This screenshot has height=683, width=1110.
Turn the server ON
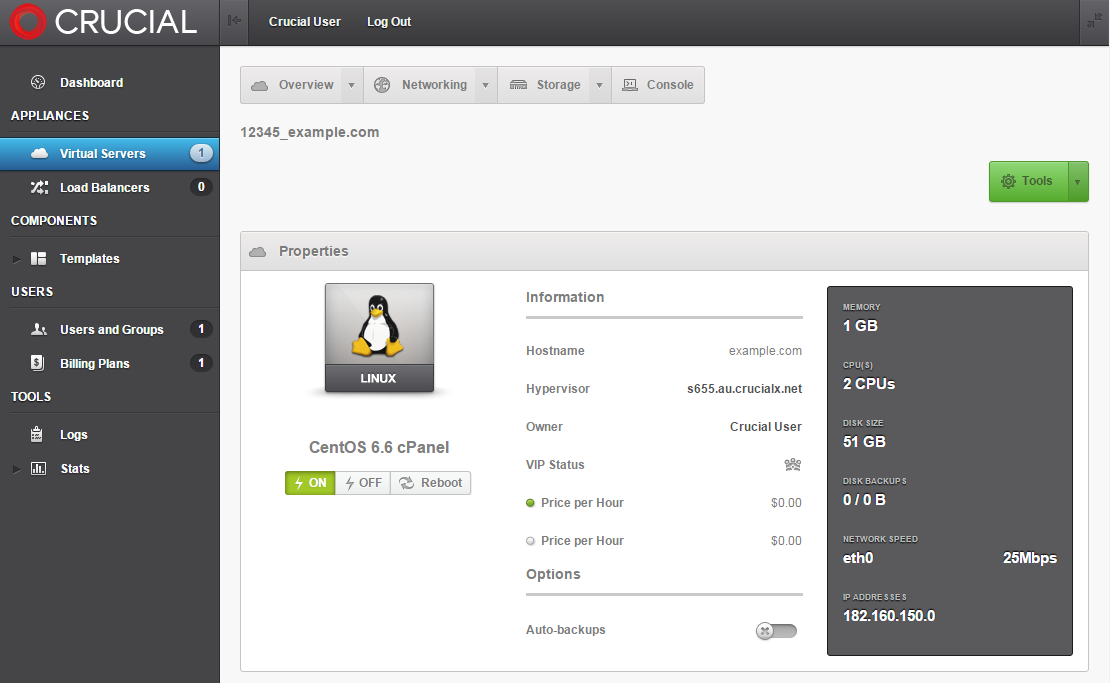[x=310, y=483]
